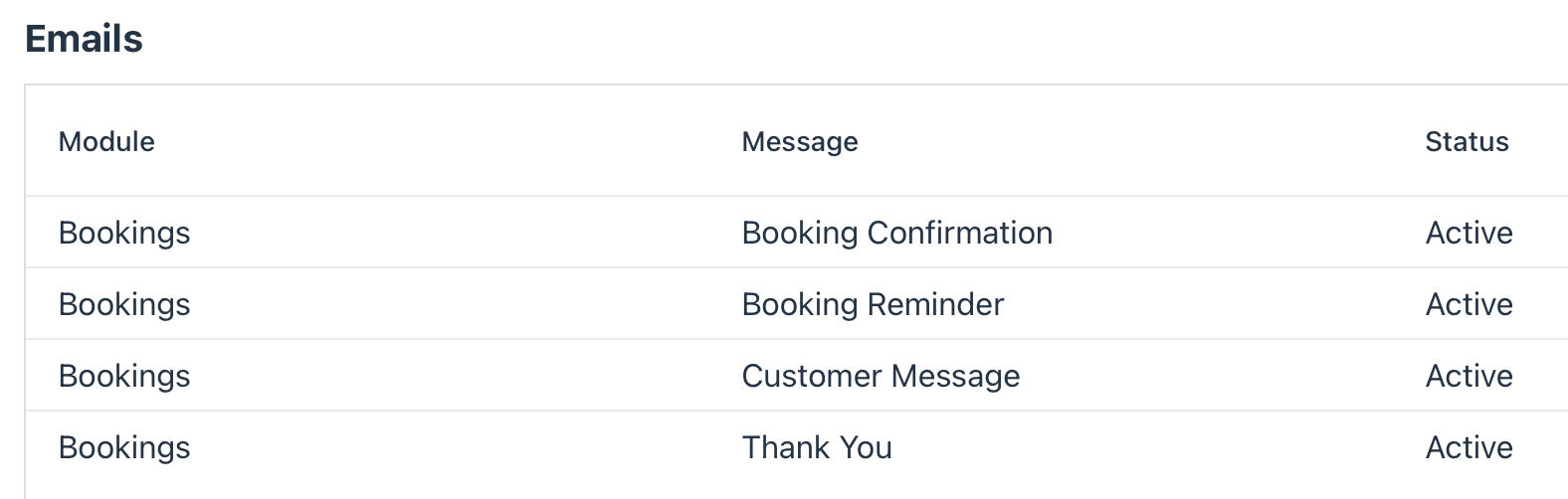Open the Booking Reminder message
The width and height of the screenshot is (1568, 499).
(x=874, y=304)
